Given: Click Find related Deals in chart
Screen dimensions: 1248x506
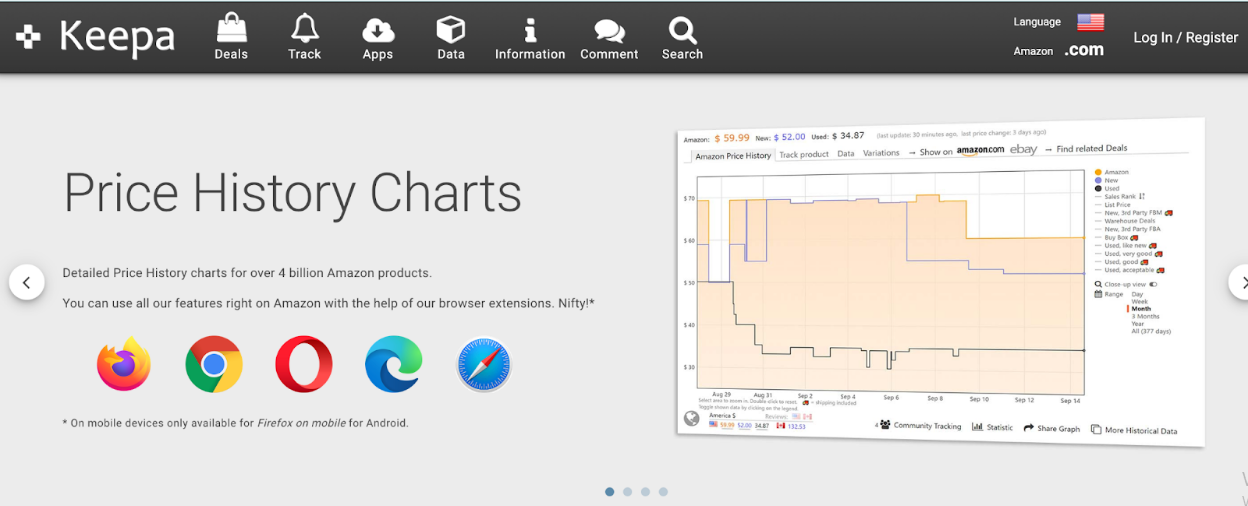Looking at the screenshot, I should pyautogui.click(x=1091, y=148).
